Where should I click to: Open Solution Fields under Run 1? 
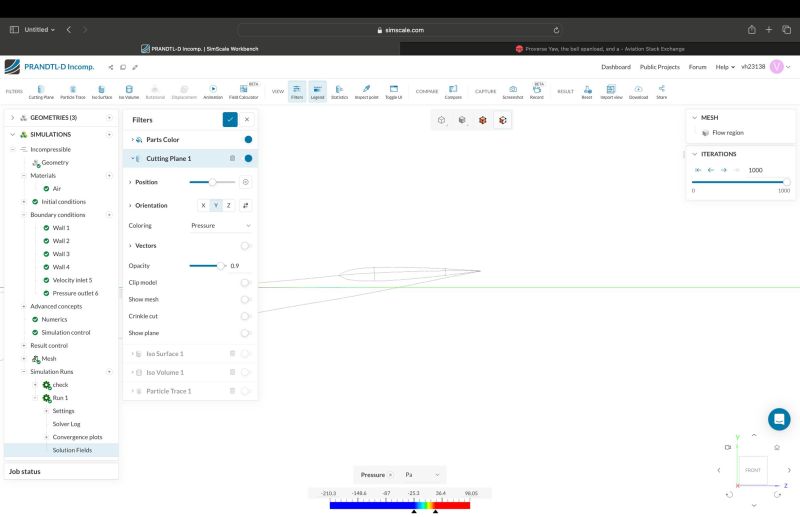72,450
